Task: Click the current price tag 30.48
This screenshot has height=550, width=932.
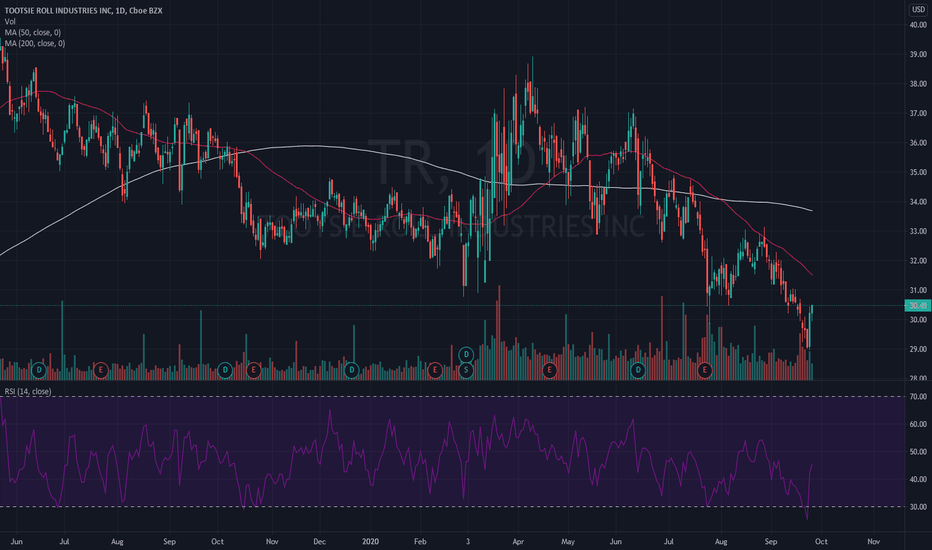Action: (917, 306)
